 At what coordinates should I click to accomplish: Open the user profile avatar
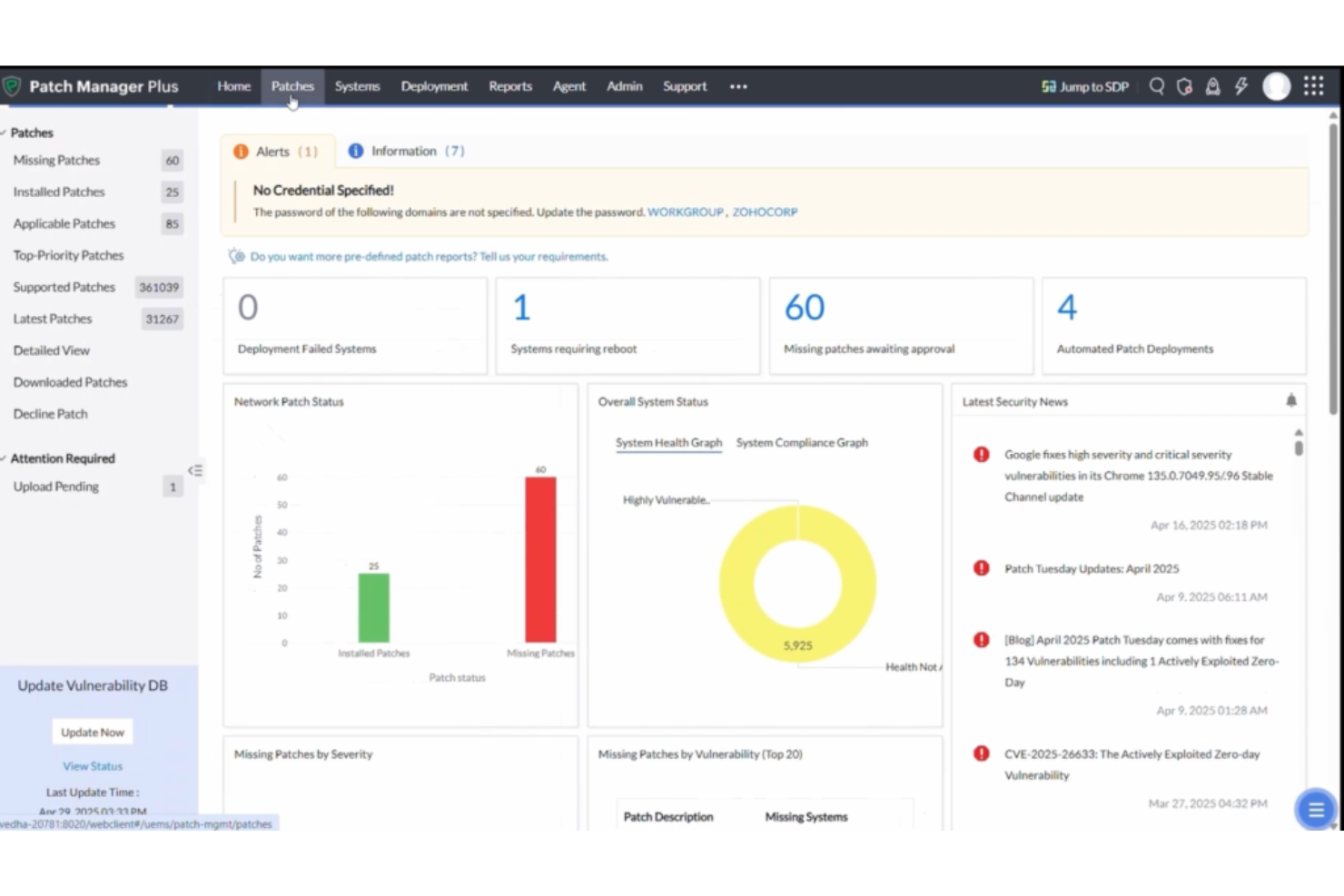click(1276, 86)
